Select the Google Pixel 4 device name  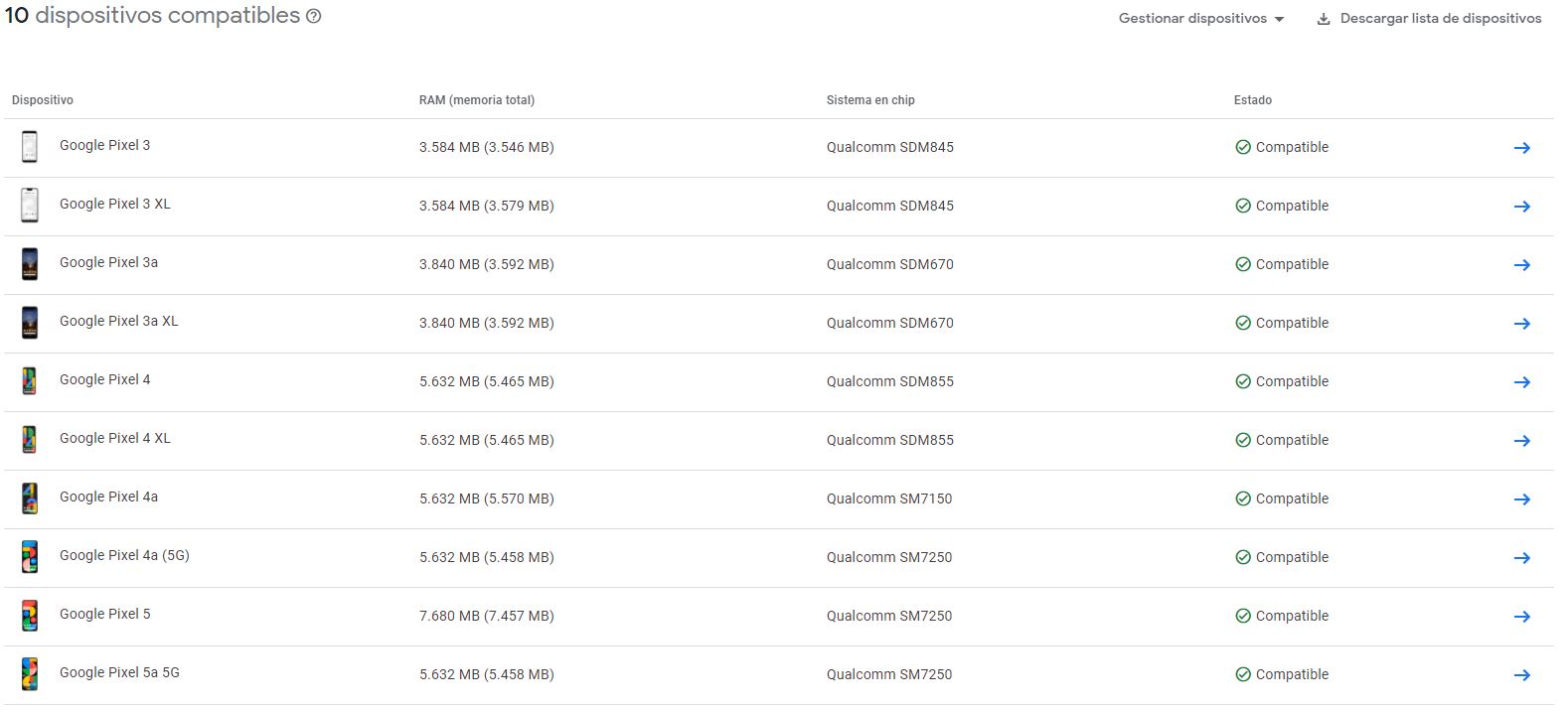pyautogui.click(x=105, y=379)
